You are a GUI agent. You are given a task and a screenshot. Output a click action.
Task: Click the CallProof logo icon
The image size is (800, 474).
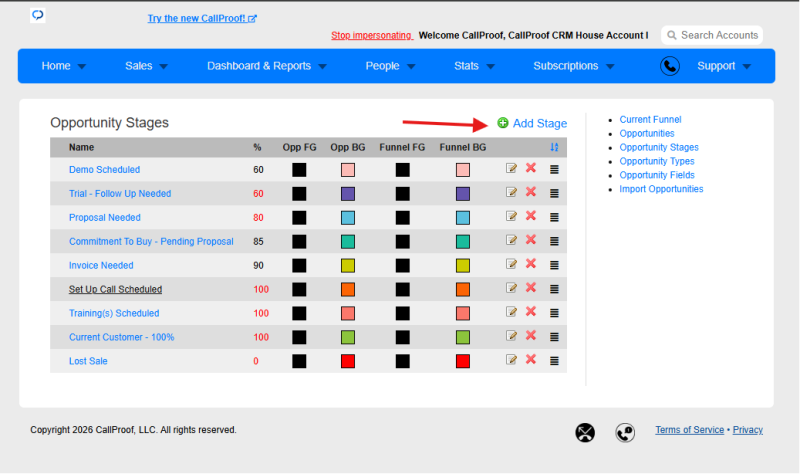pyautogui.click(x=38, y=15)
